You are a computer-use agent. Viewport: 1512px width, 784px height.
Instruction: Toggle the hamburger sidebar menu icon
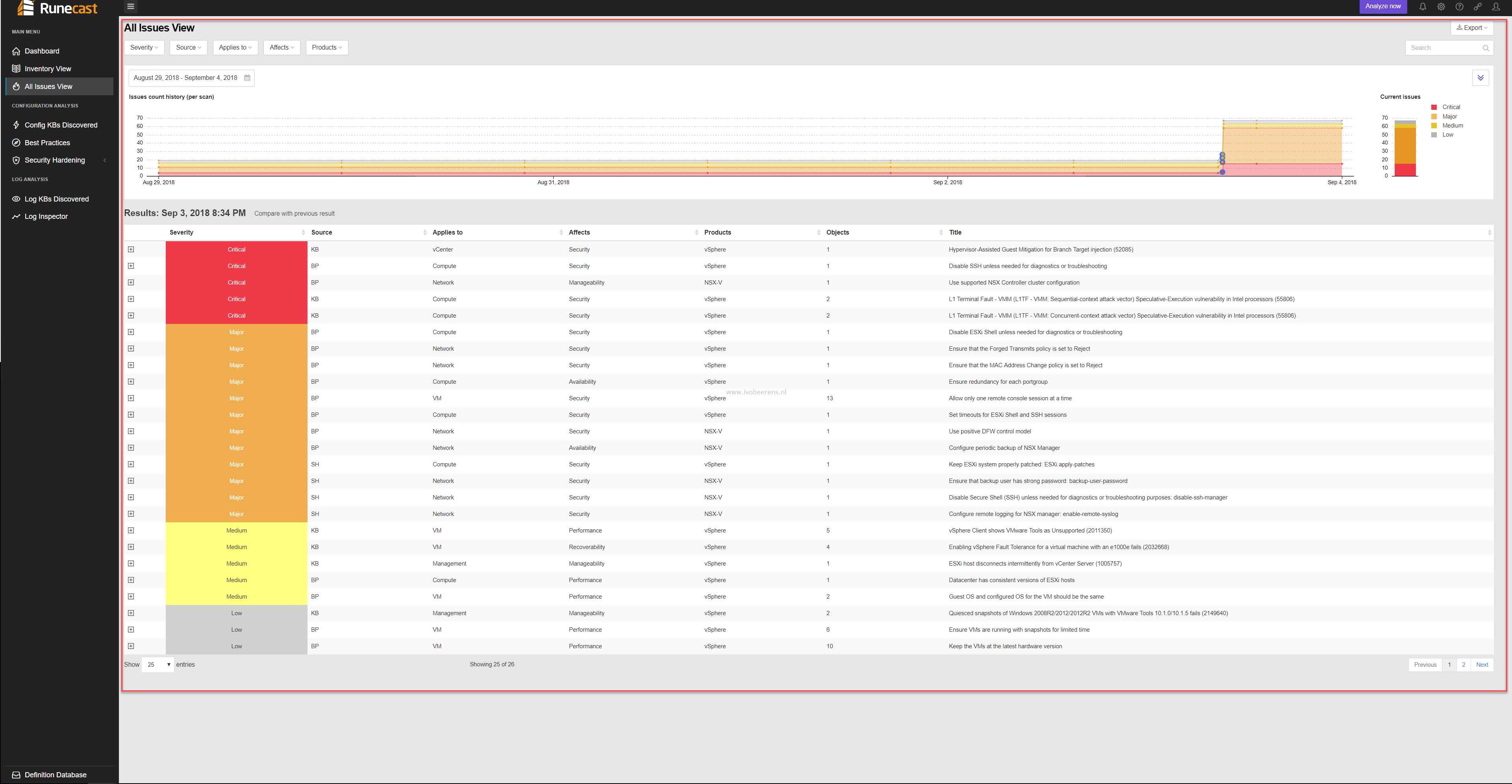131,6
